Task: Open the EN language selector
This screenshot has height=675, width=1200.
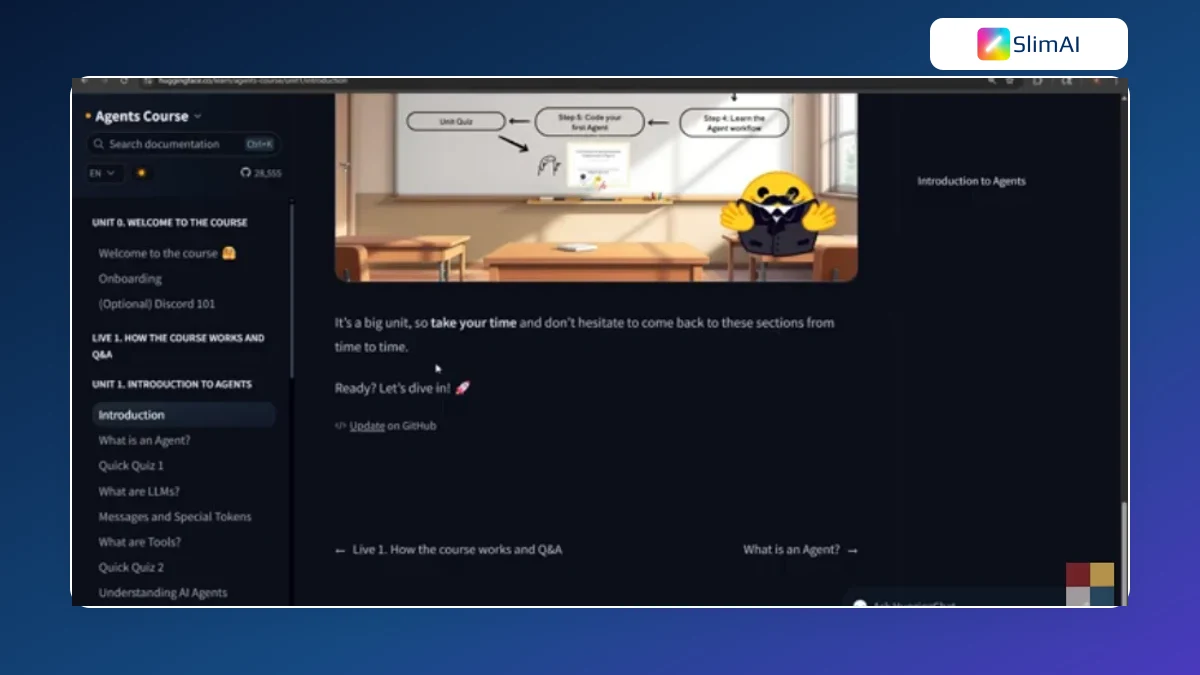Action: pyautogui.click(x=103, y=173)
